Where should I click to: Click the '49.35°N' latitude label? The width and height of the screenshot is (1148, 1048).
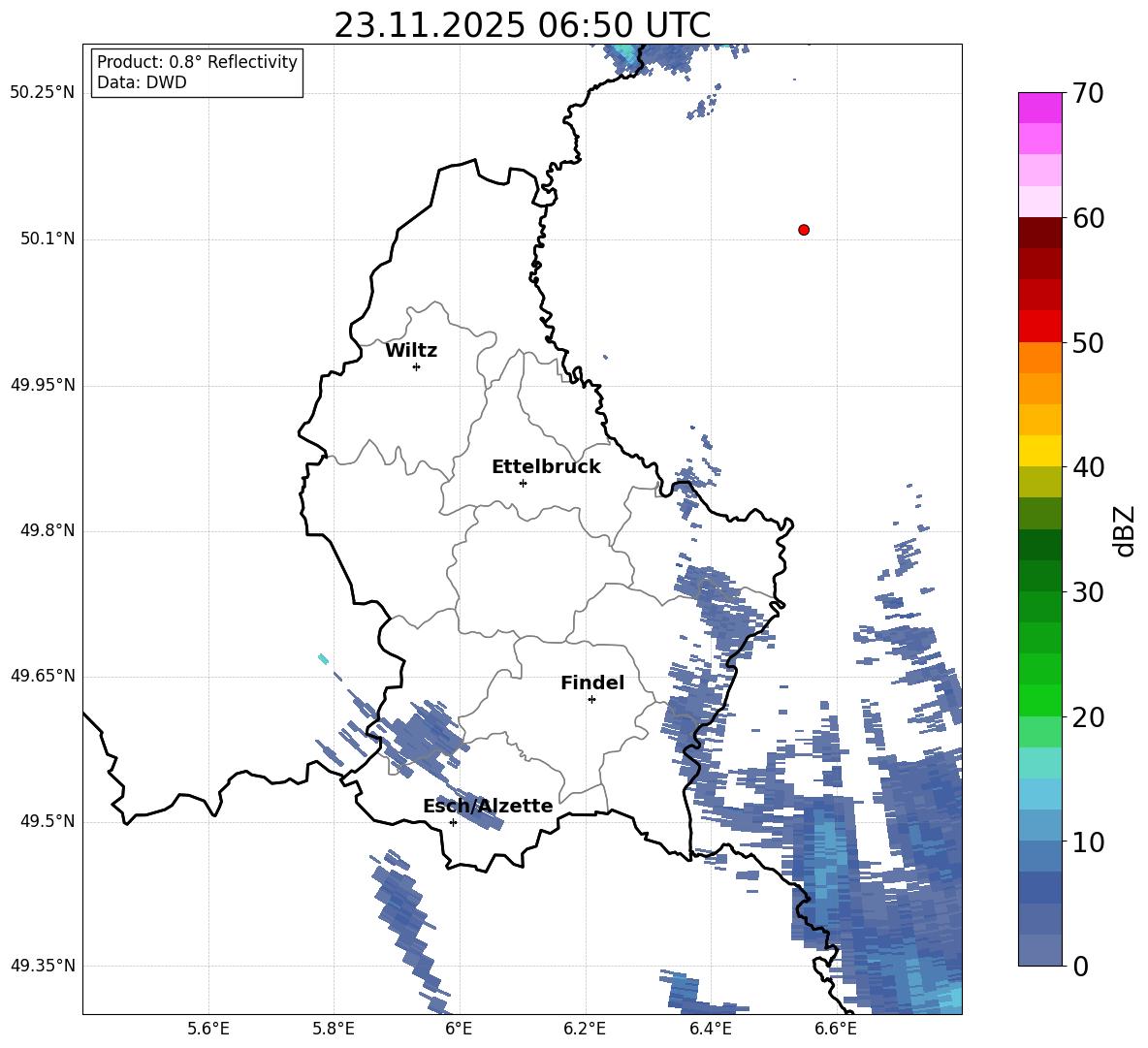coord(43,966)
